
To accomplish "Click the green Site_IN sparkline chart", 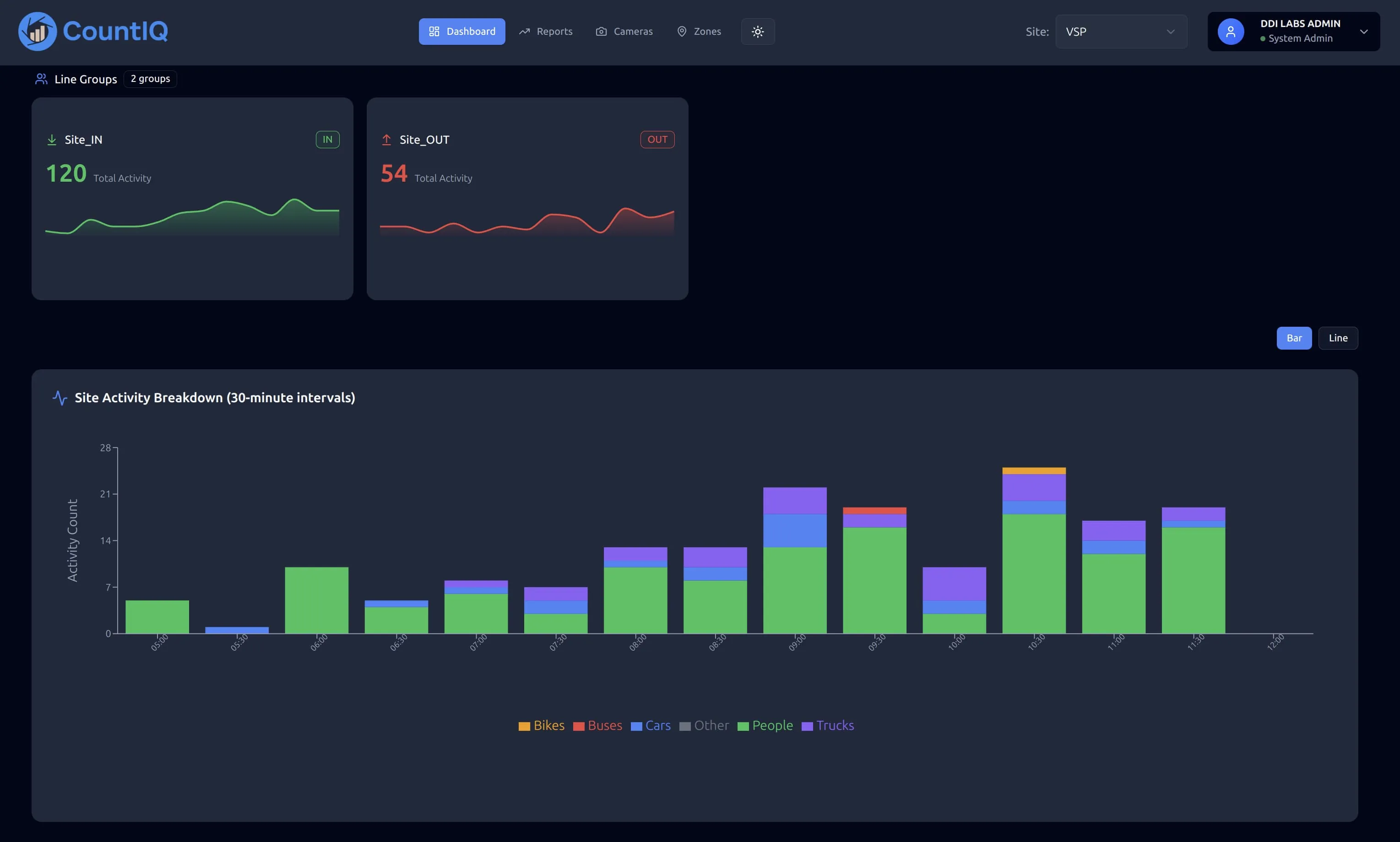I will pos(192,218).
